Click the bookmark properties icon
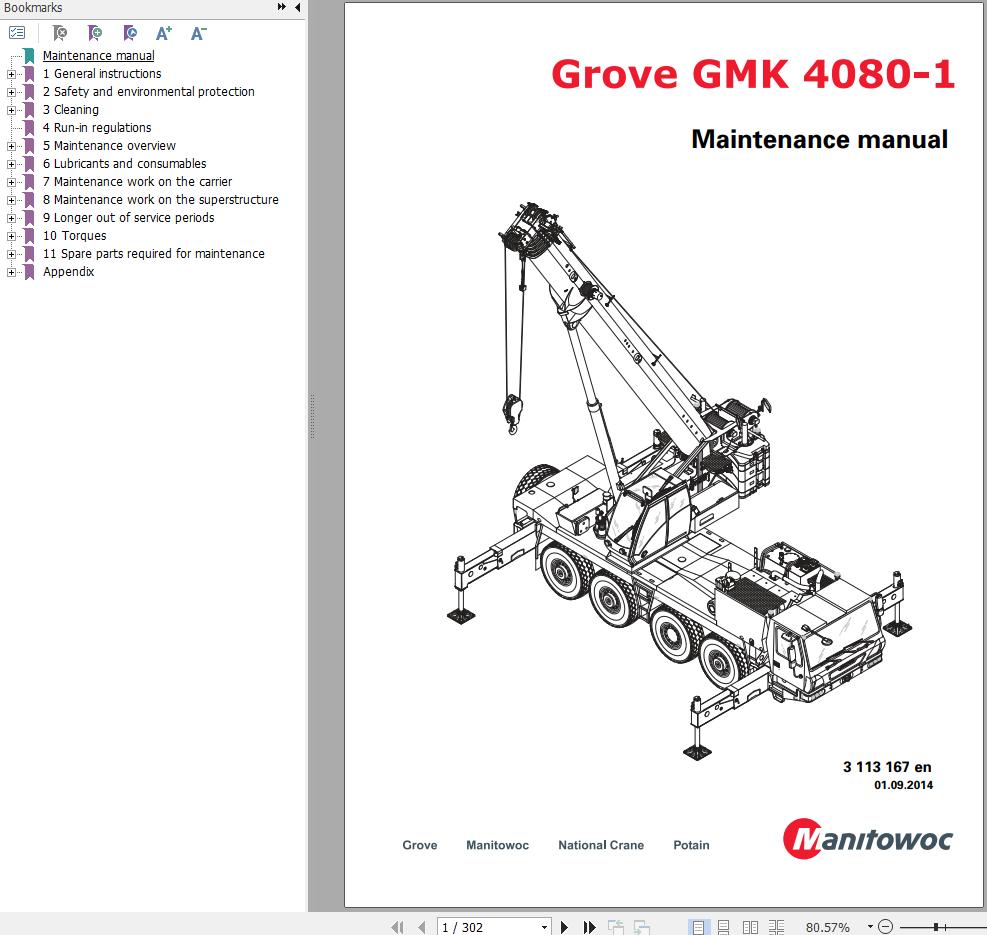This screenshot has width=987, height=935. (130, 33)
